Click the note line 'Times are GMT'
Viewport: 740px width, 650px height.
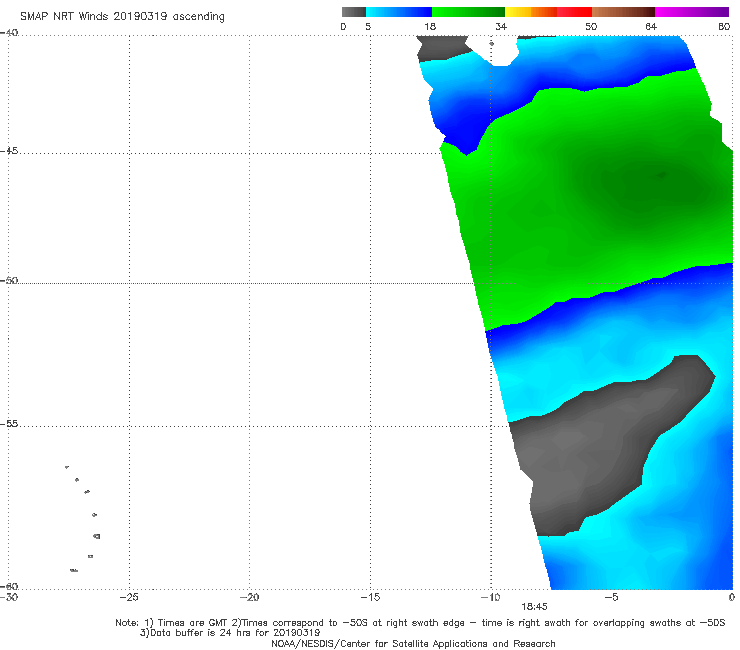[193, 623]
